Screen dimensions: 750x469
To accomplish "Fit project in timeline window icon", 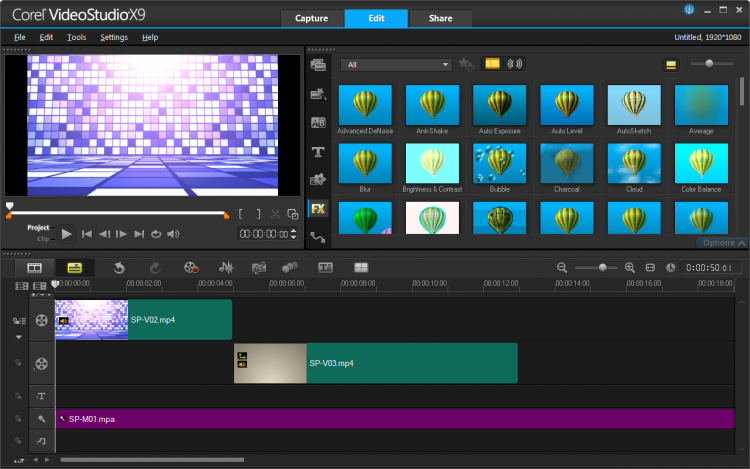I will pos(651,268).
